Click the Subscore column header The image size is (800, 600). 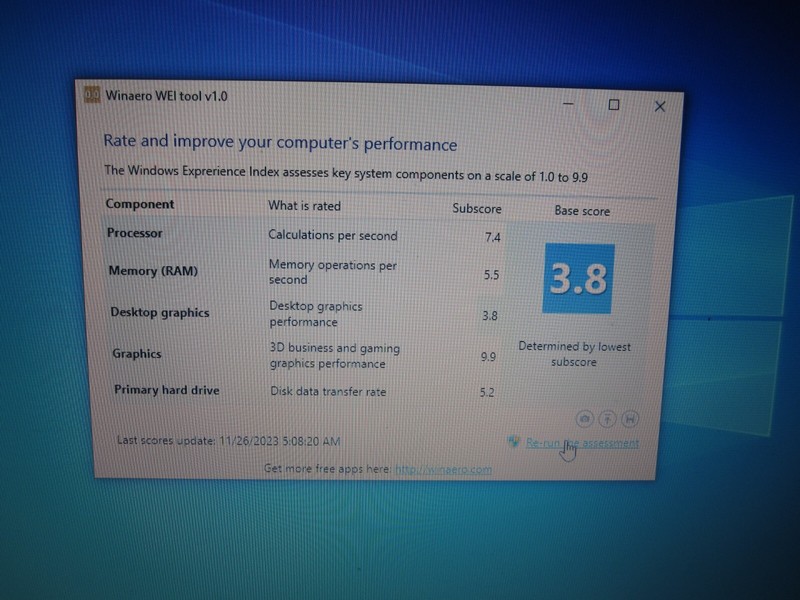point(477,209)
